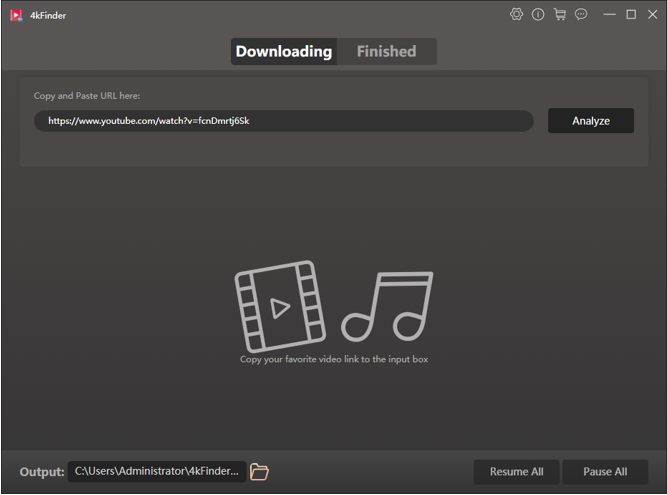Click the music note icon
The image size is (667, 495).
pyautogui.click(x=387, y=306)
